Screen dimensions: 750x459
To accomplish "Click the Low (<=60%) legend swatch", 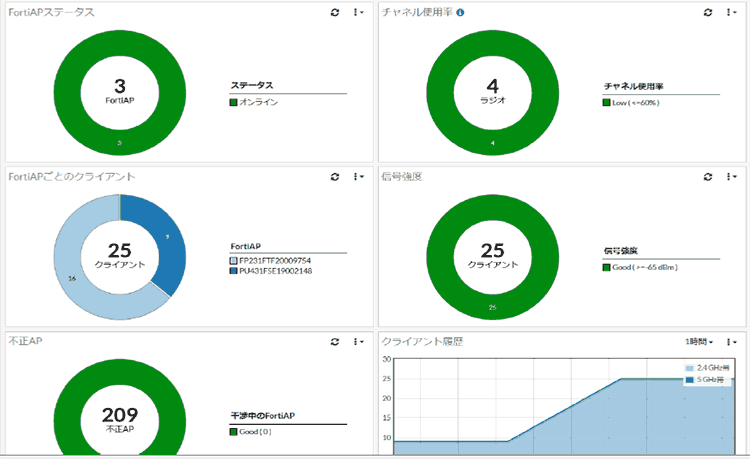I will [x=607, y=103].
